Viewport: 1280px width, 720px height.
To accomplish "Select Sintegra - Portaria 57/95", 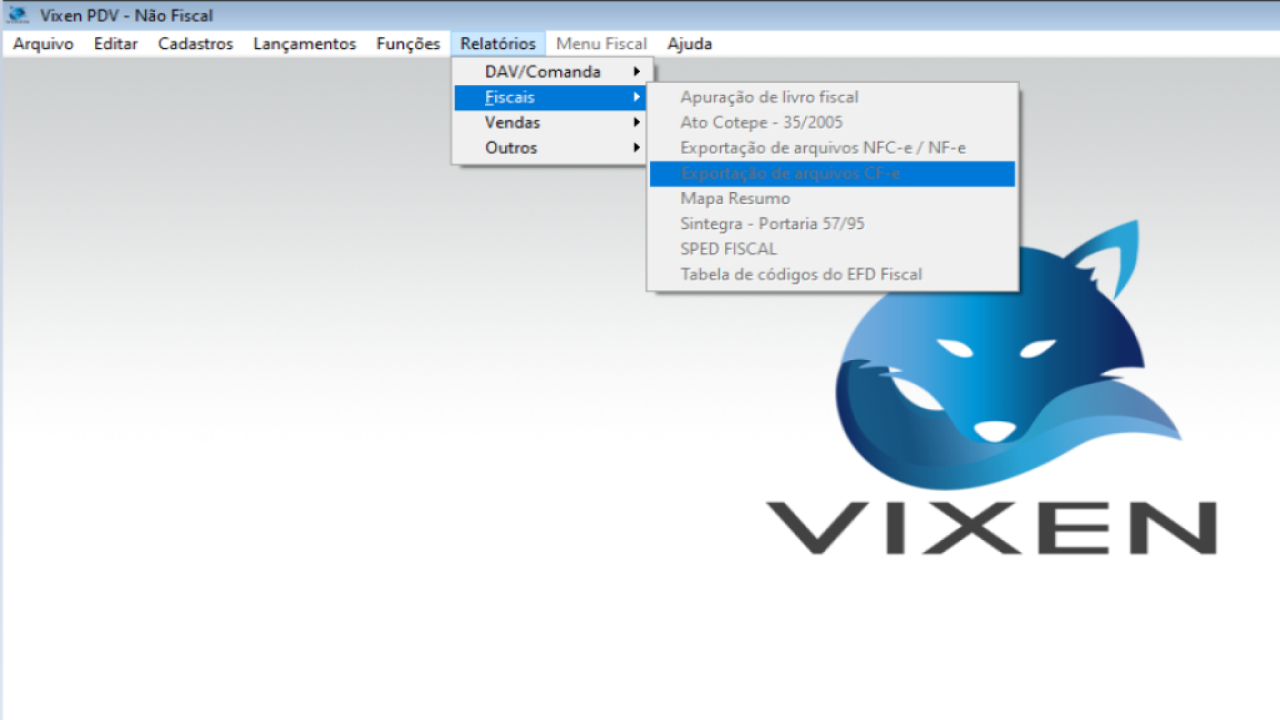I will pyautogui.click(x=772, y=224).
